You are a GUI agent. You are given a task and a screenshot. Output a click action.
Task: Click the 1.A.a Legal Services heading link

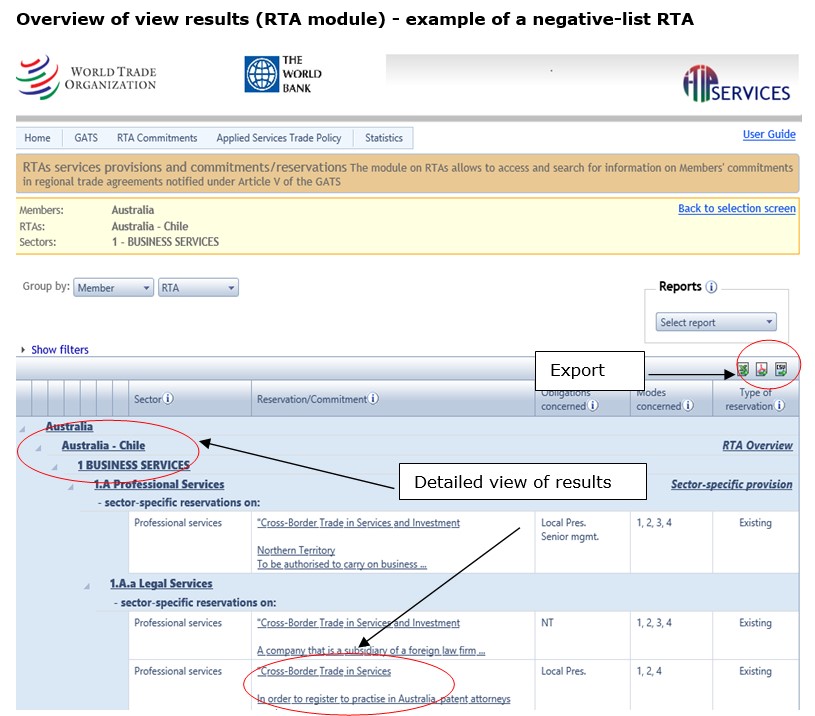click(161, 584)
